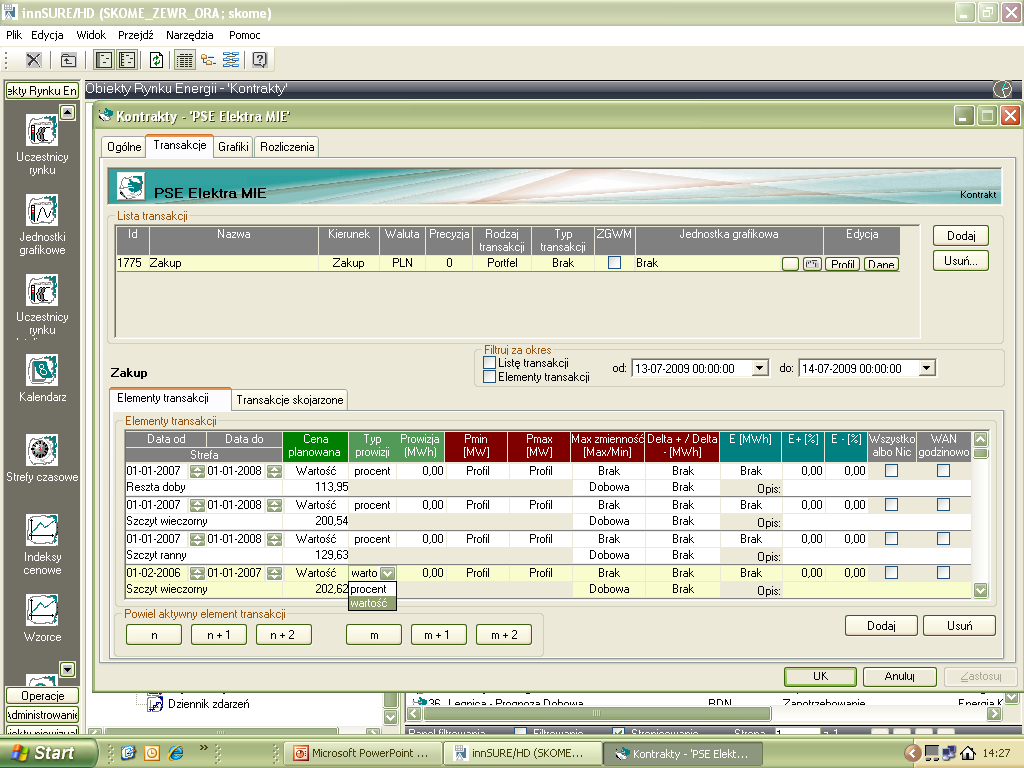Click horizontal scrollbar thumb in background window
Screen dimensions: 1024x768
tap(596, 713)
